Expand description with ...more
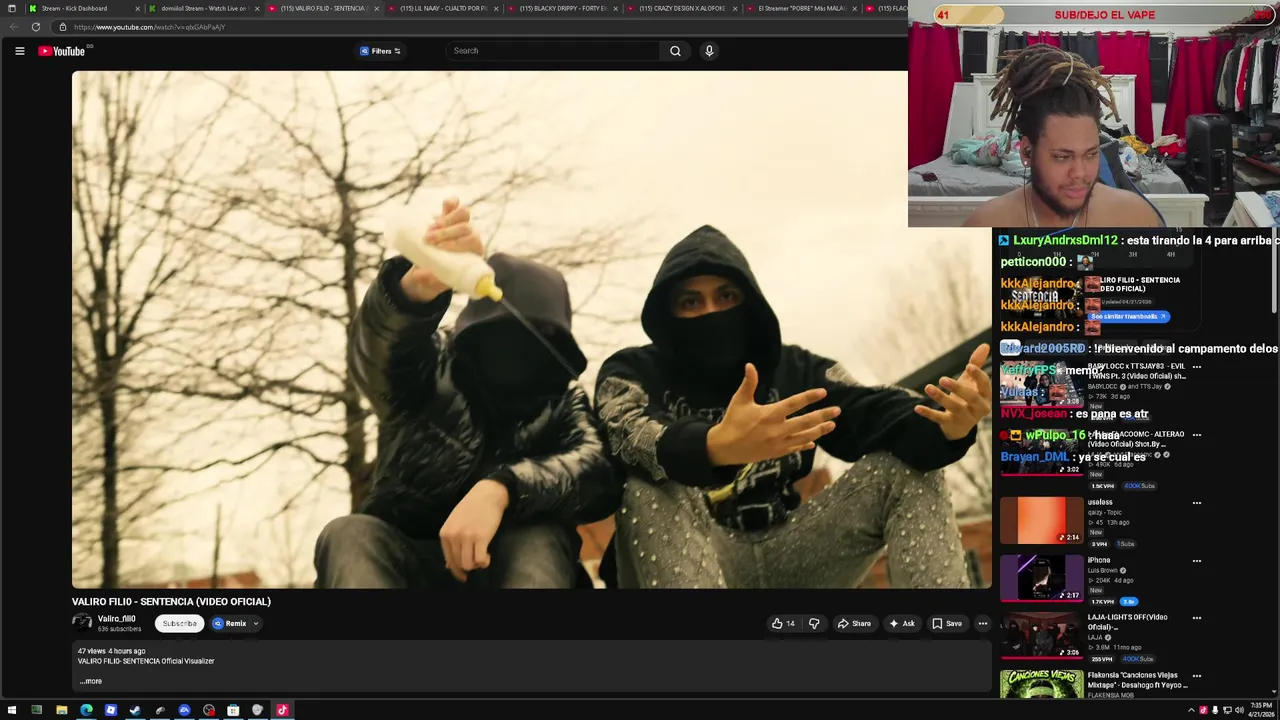1280x720 pixels. click(x=90, y=681)
